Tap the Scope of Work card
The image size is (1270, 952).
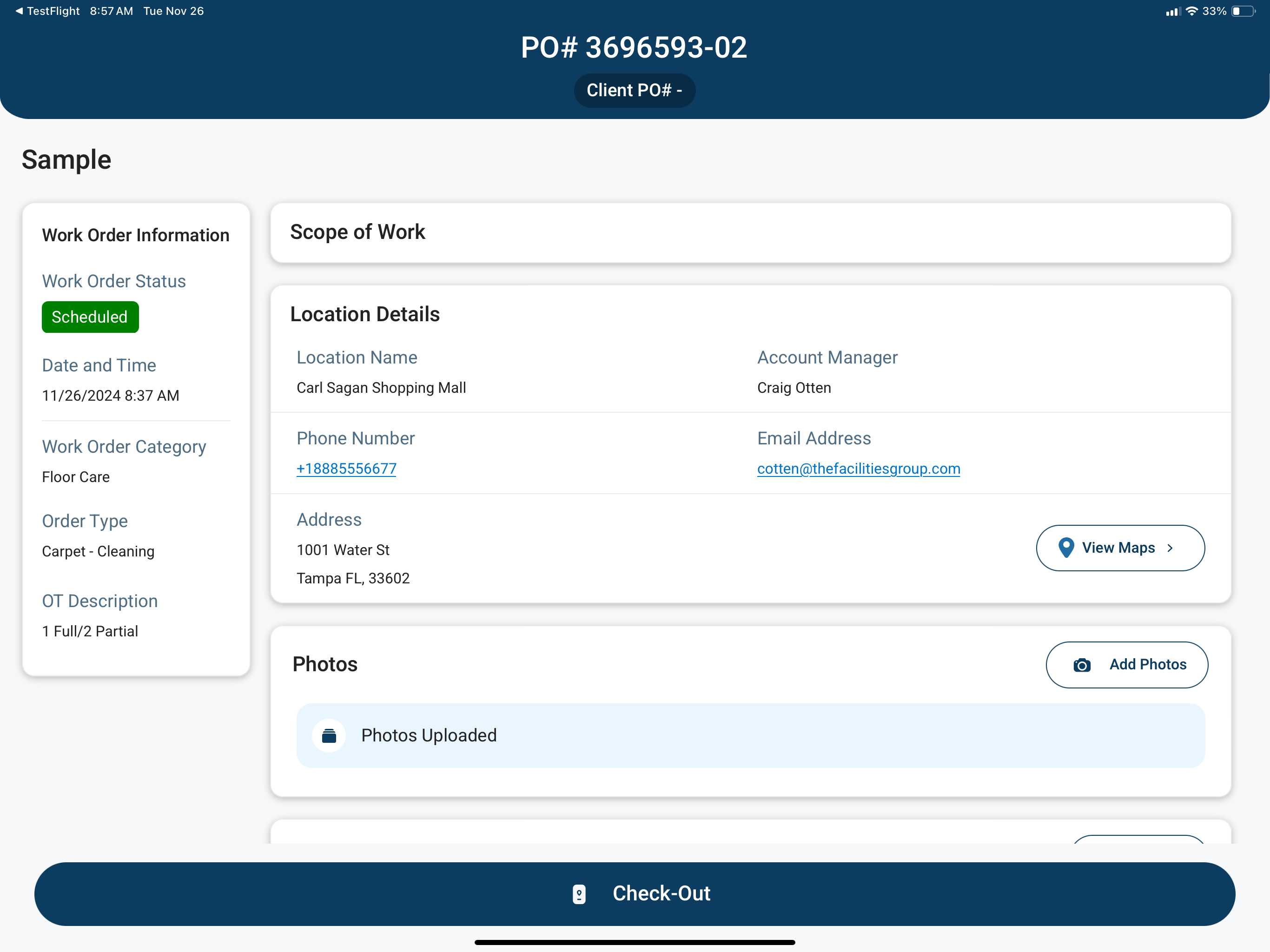[750, 232]
